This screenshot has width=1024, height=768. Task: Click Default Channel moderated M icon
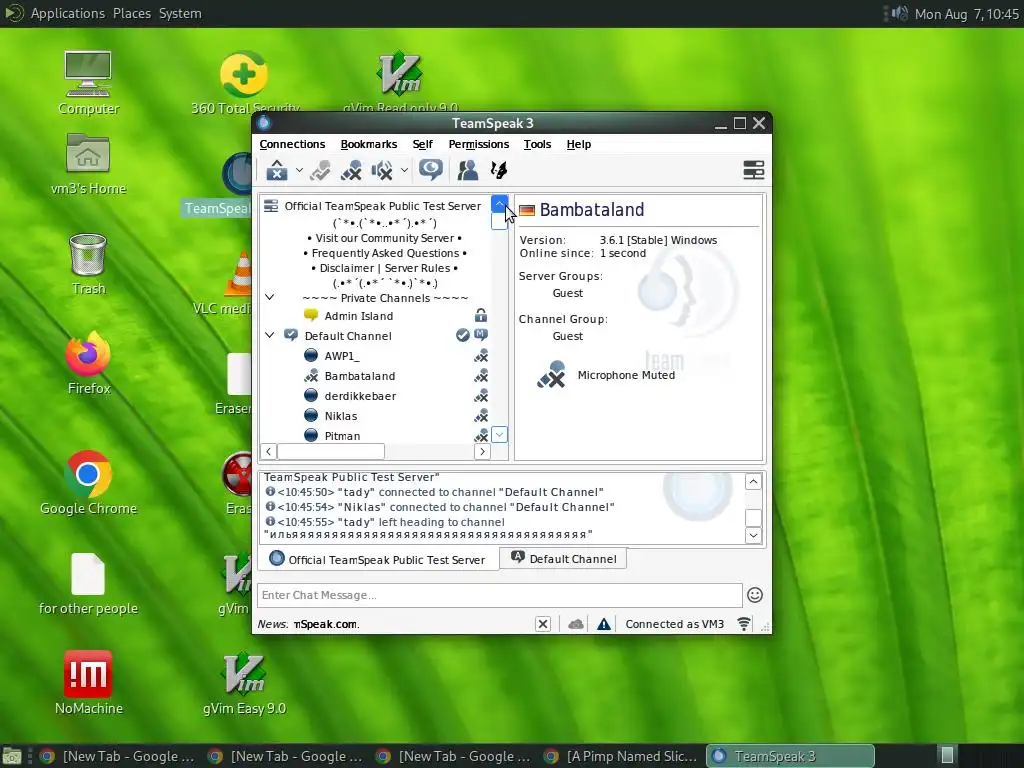point(481,335)
